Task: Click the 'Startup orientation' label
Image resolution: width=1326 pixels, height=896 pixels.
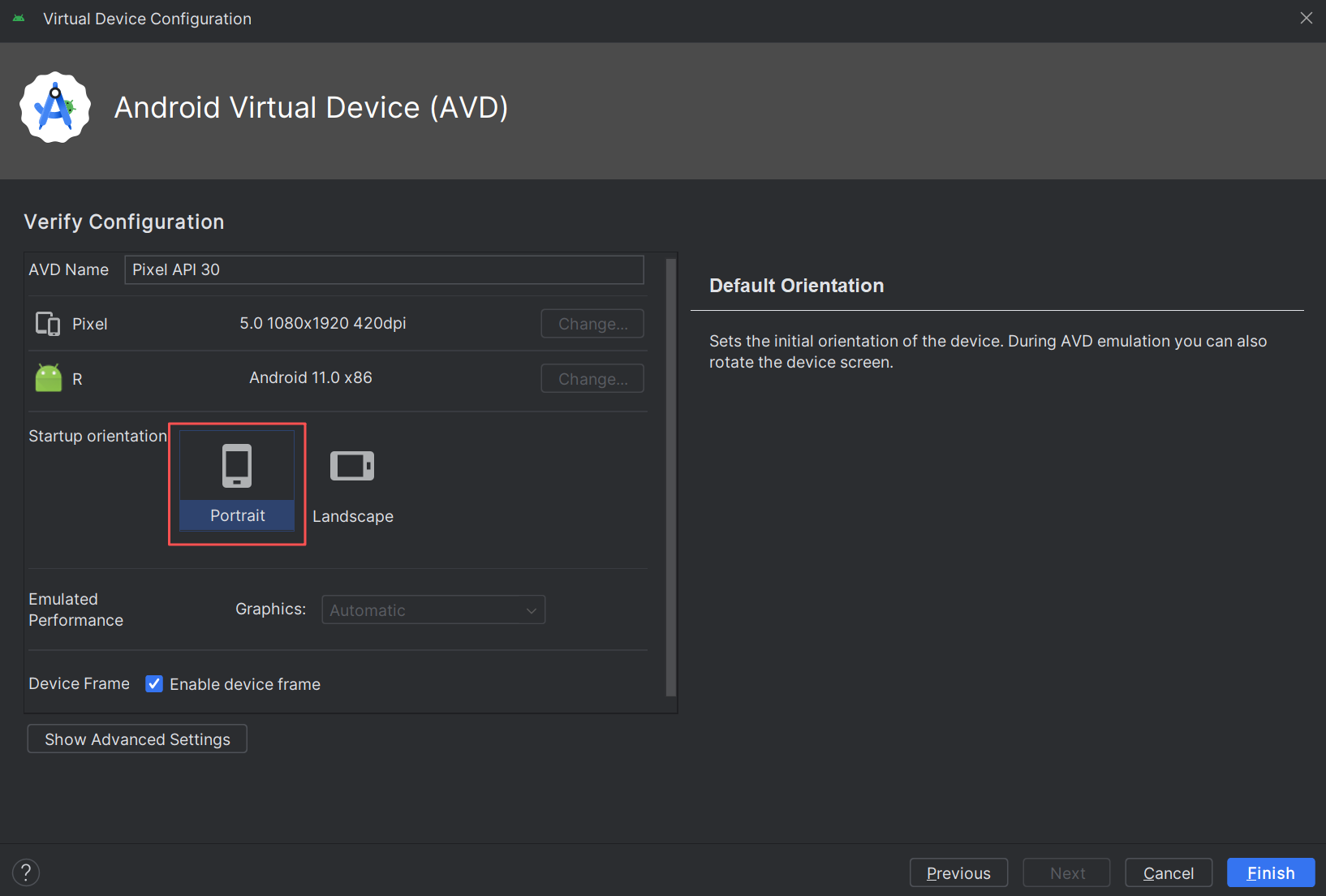Action: click(97, 436)
